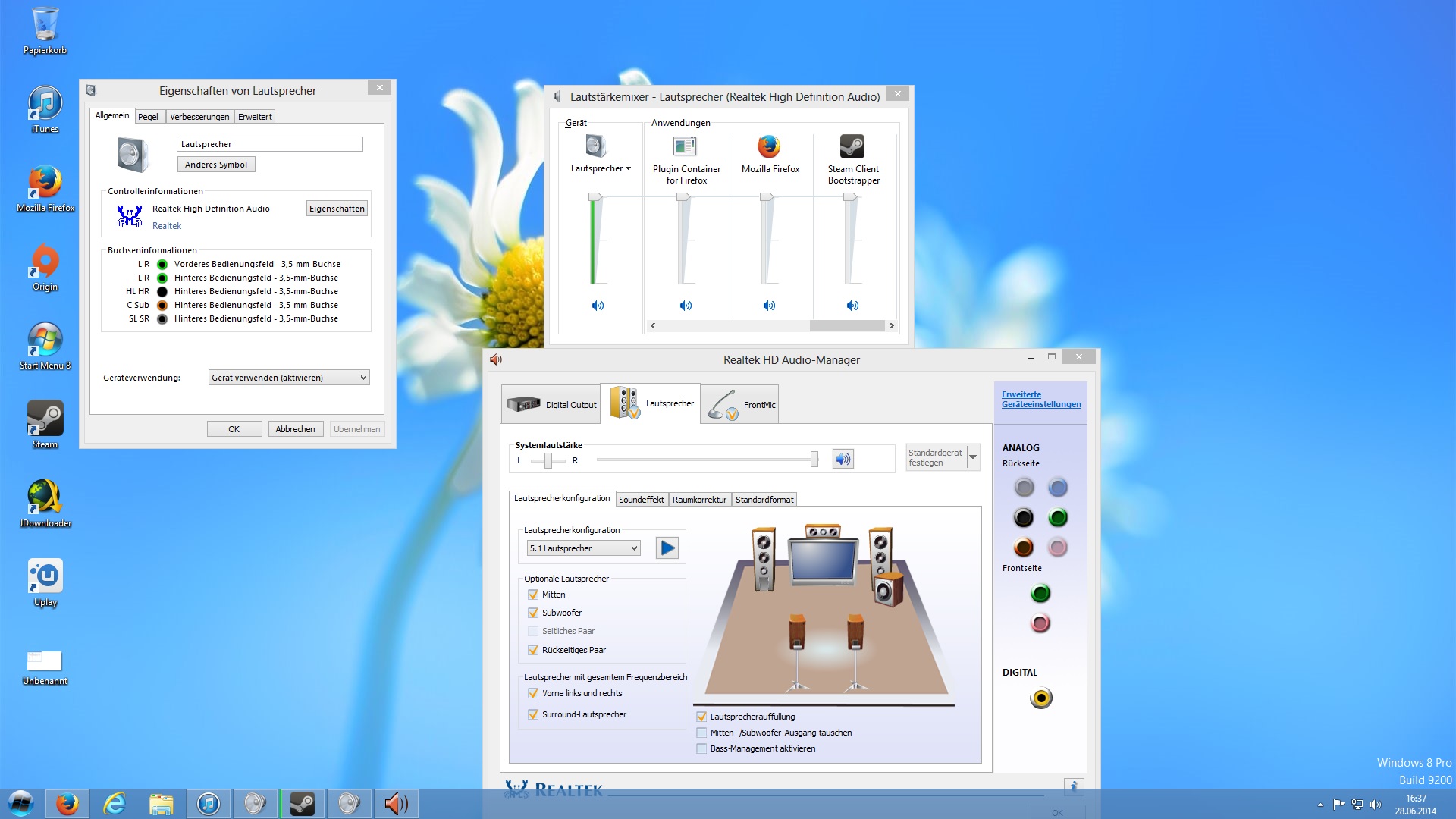The image size is (1456, 819).
Task: Toggle Mitten-/Subwoofer-Ausgang tauschen option
Action: pos(701,733)
